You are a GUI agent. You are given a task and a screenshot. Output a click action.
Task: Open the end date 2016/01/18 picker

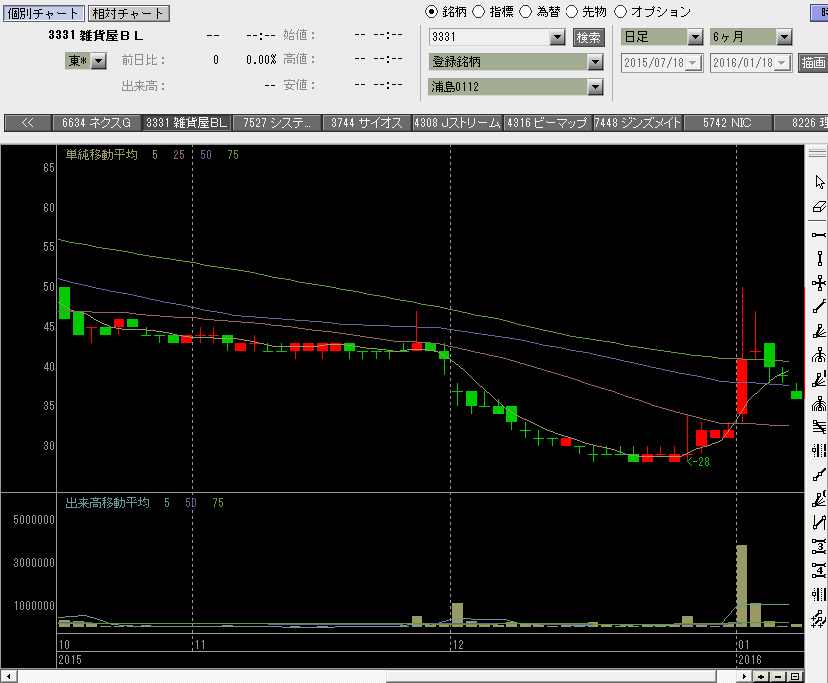pyautogui.click(x=783, y=63)
